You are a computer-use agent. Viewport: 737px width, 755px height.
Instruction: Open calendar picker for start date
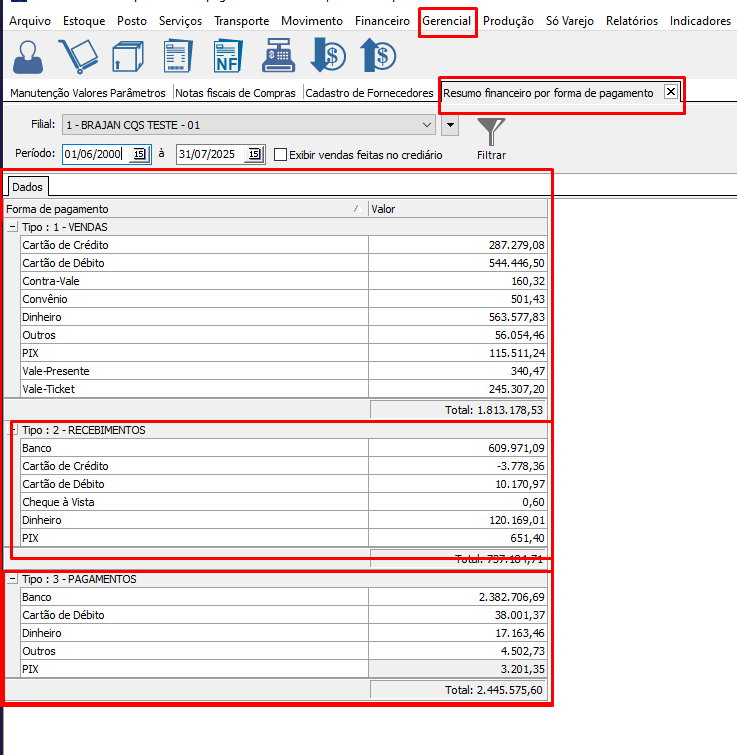pos(140,154)
